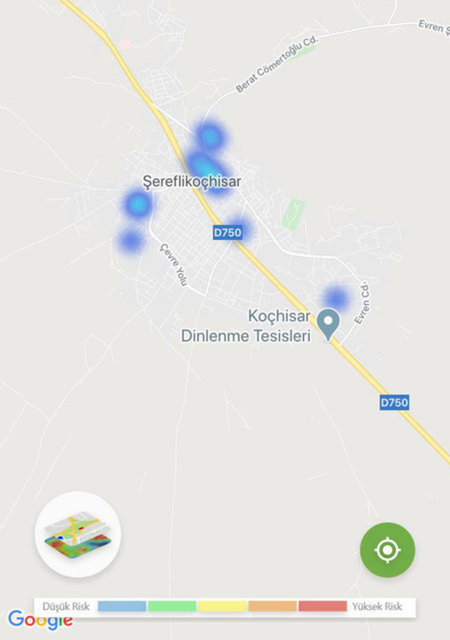
Task: Tap the Düşük Risk legend label
Action: tap(66, 606)
